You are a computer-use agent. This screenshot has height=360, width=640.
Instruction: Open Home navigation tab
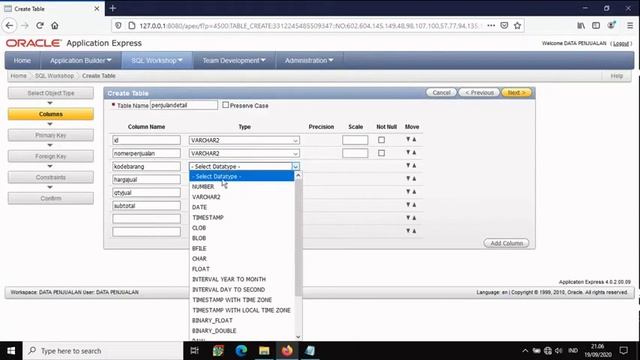tap(22, 60)
